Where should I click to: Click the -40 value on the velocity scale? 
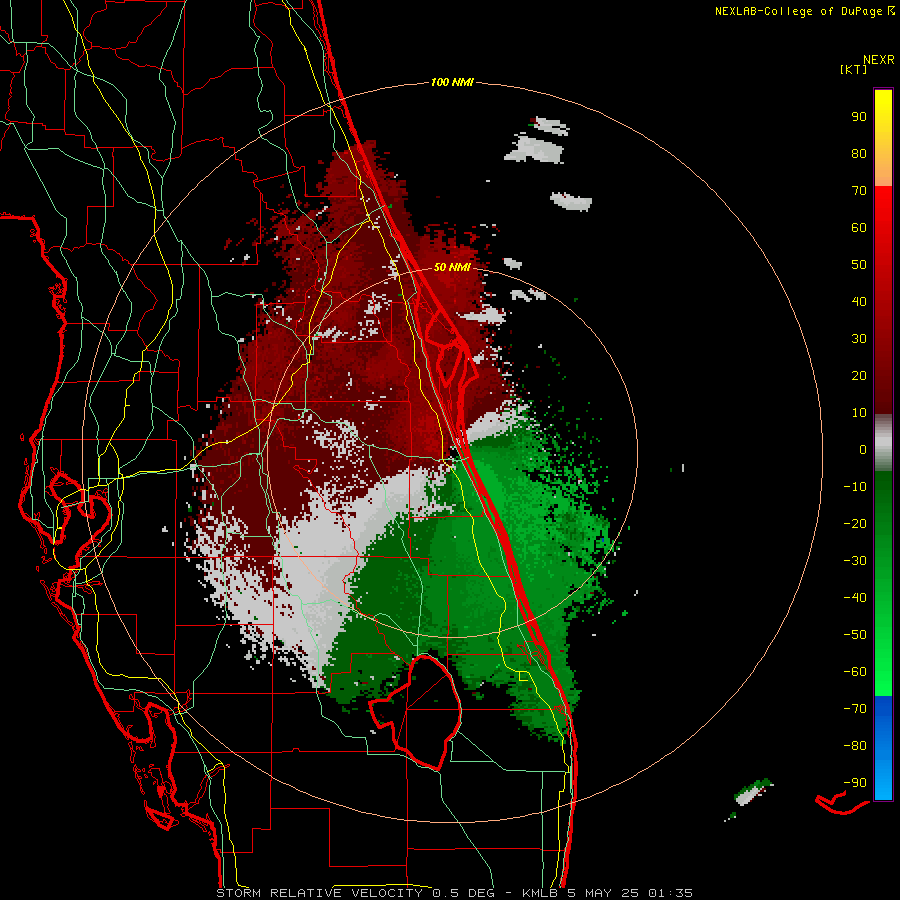[855, 598]
